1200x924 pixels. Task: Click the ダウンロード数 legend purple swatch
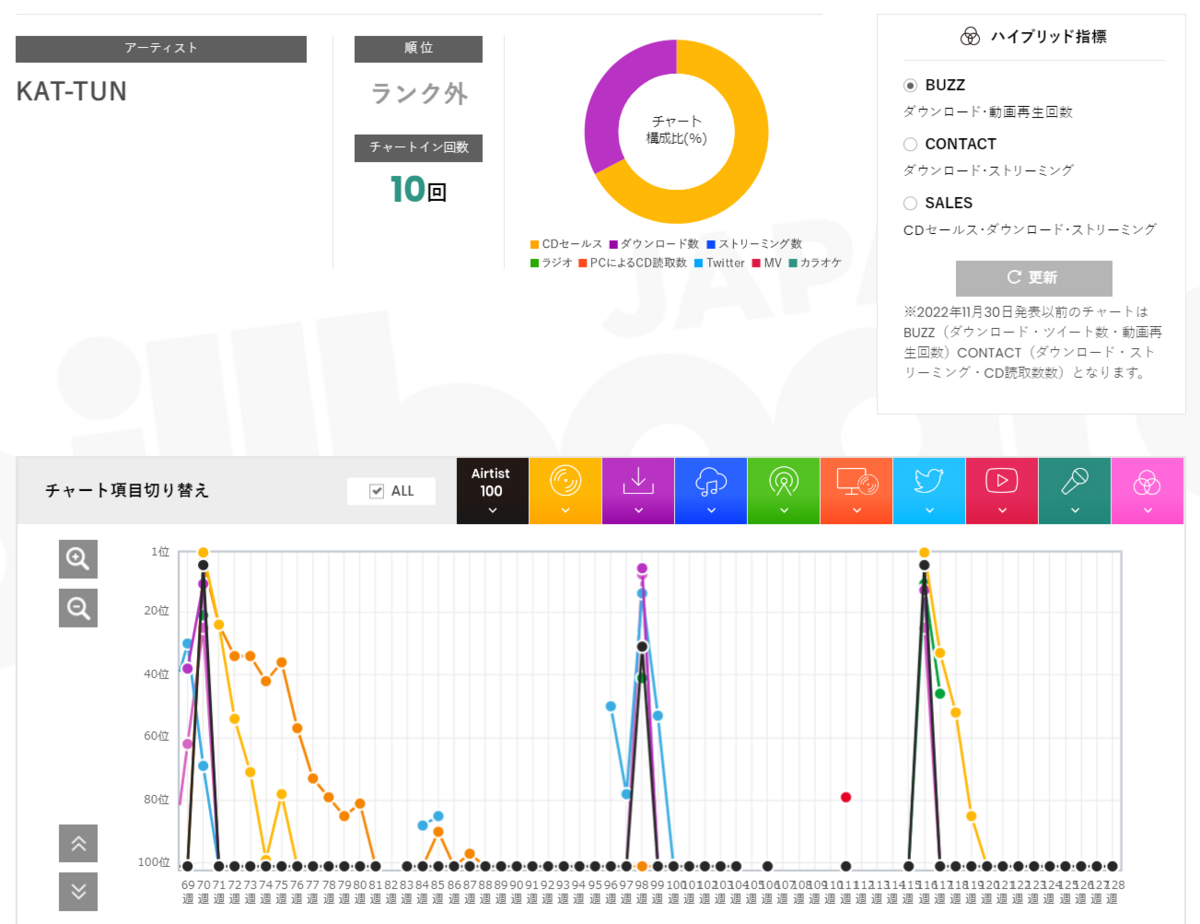tap(614, 245)
